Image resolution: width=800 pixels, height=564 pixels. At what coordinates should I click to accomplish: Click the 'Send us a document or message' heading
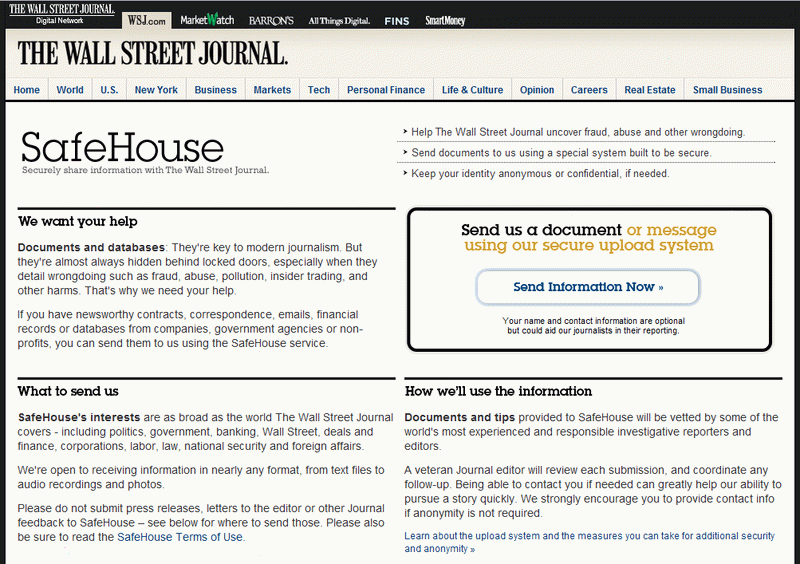coord(589,237)
